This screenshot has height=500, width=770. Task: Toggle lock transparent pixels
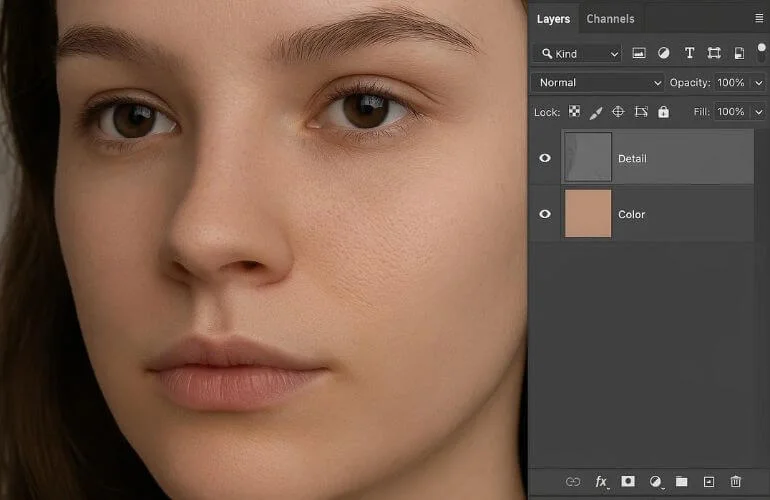point(574,112)
